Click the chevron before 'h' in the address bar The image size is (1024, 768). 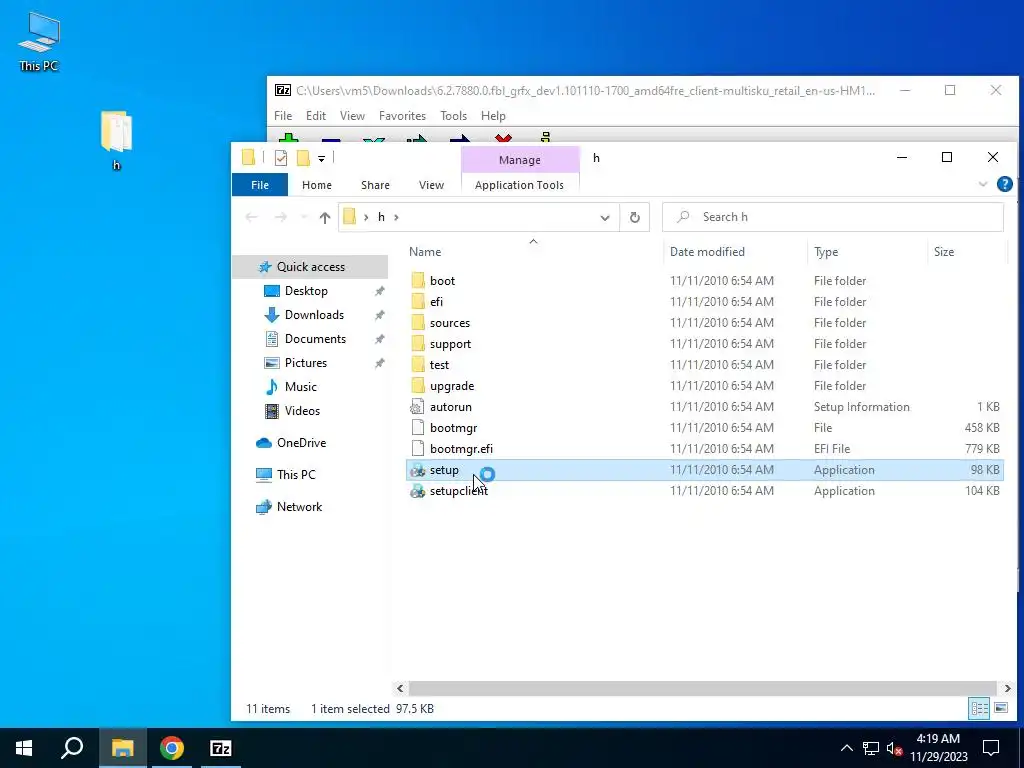366,217
